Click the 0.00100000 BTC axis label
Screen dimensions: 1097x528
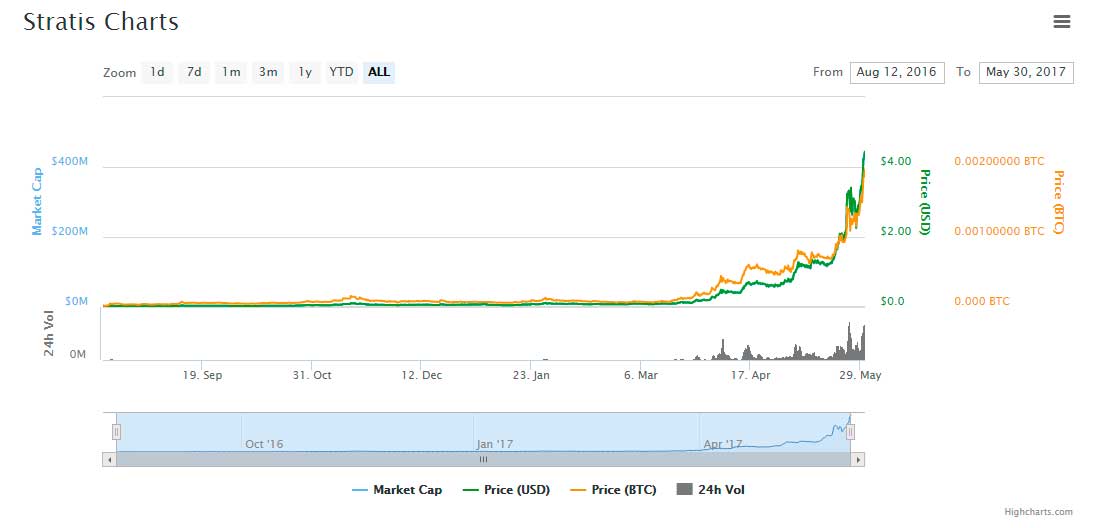999,231
